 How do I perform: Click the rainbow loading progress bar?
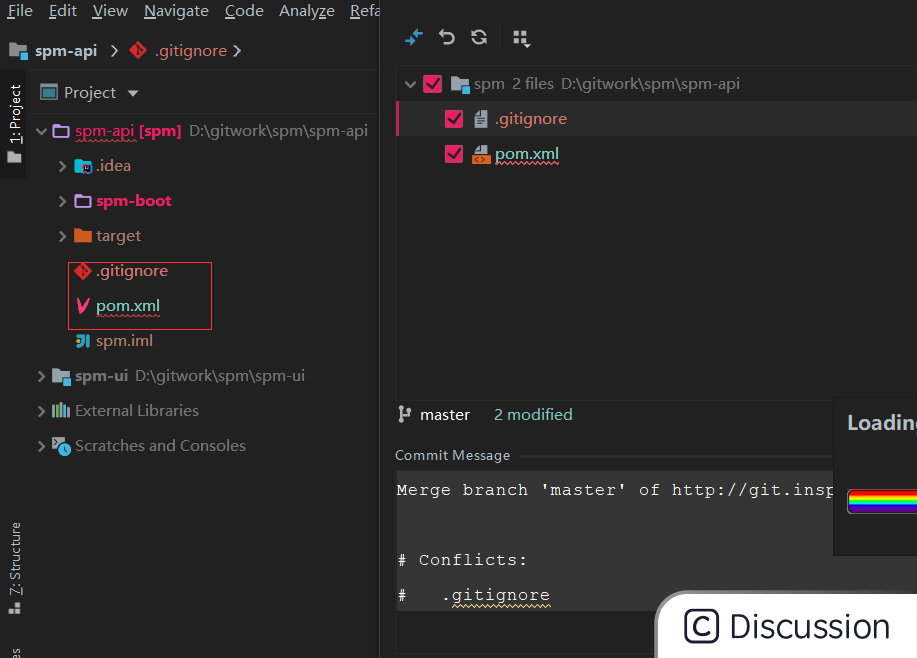882,502
